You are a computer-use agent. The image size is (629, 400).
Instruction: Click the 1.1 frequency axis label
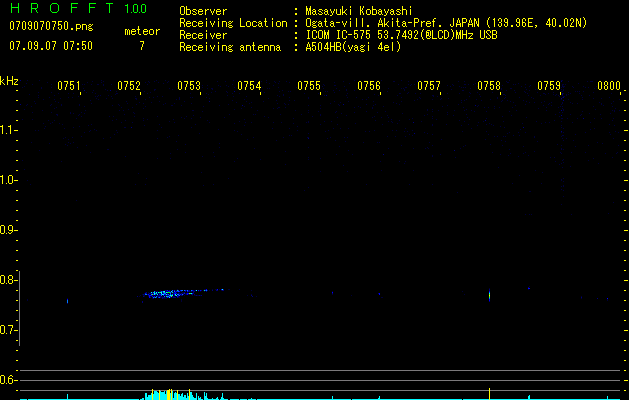(x=7, y=130)
